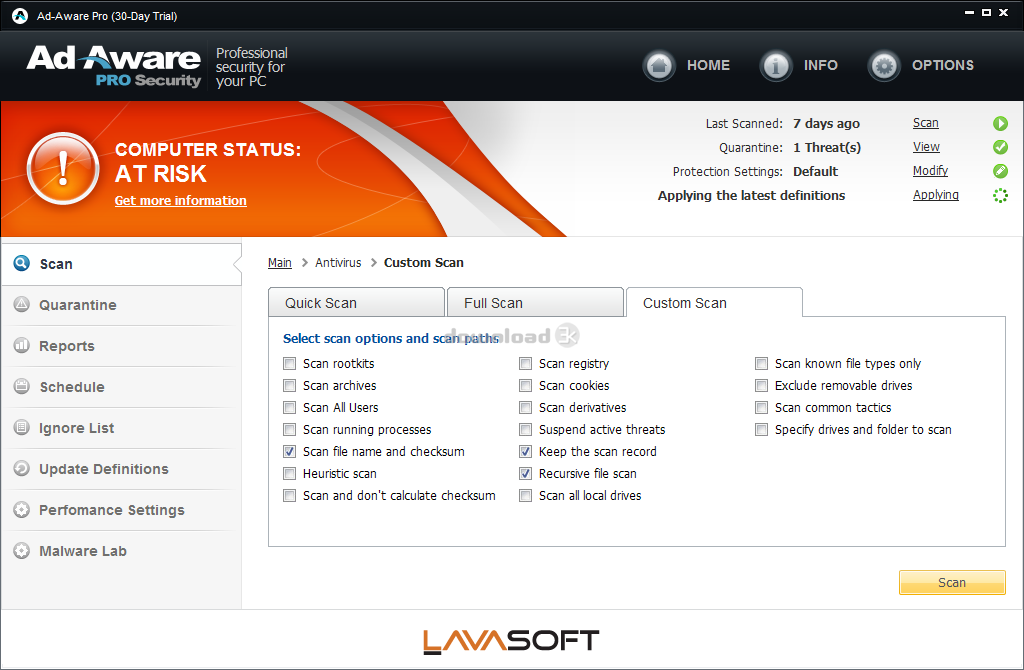Screen dimensions: 1024x670
Task: Click the green pencil icon beside Modify link
Action: (x=1000, y=171)
